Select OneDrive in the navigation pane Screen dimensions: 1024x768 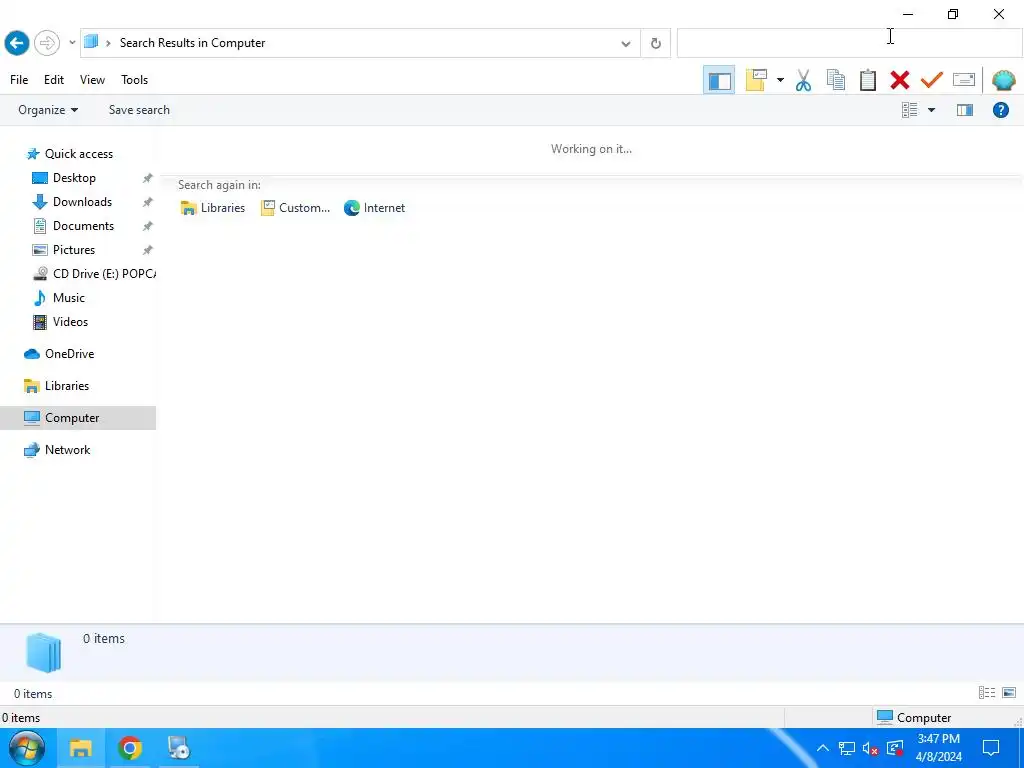tap(69, 354)
